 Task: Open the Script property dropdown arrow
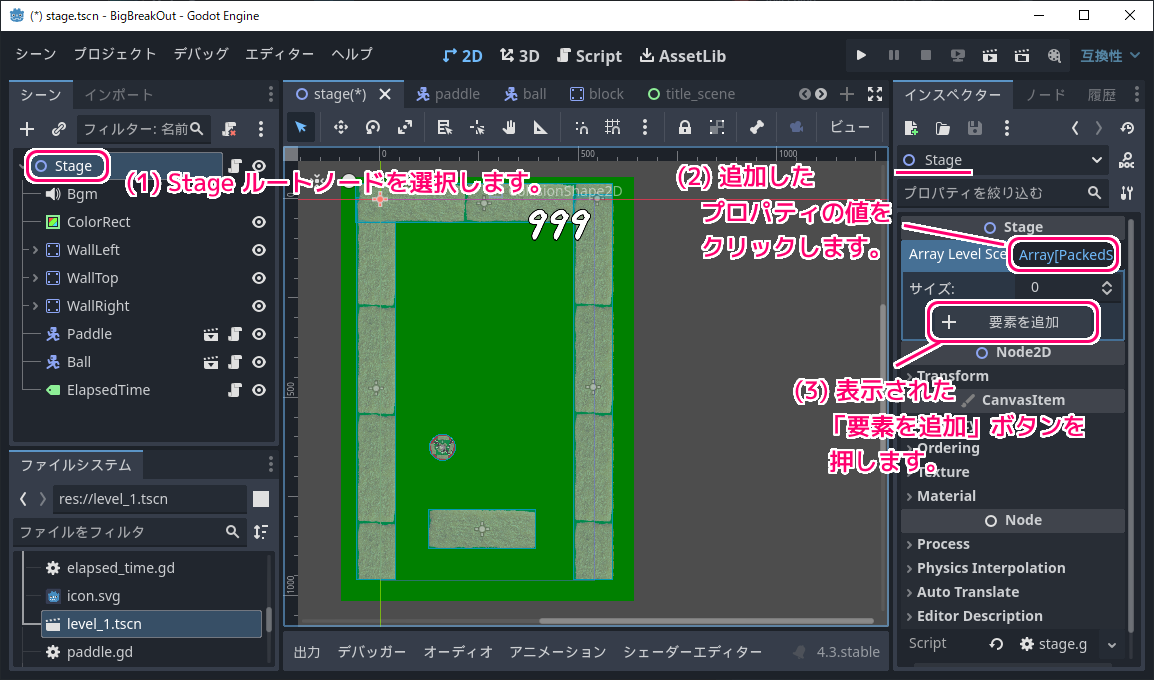(1112, 645)
